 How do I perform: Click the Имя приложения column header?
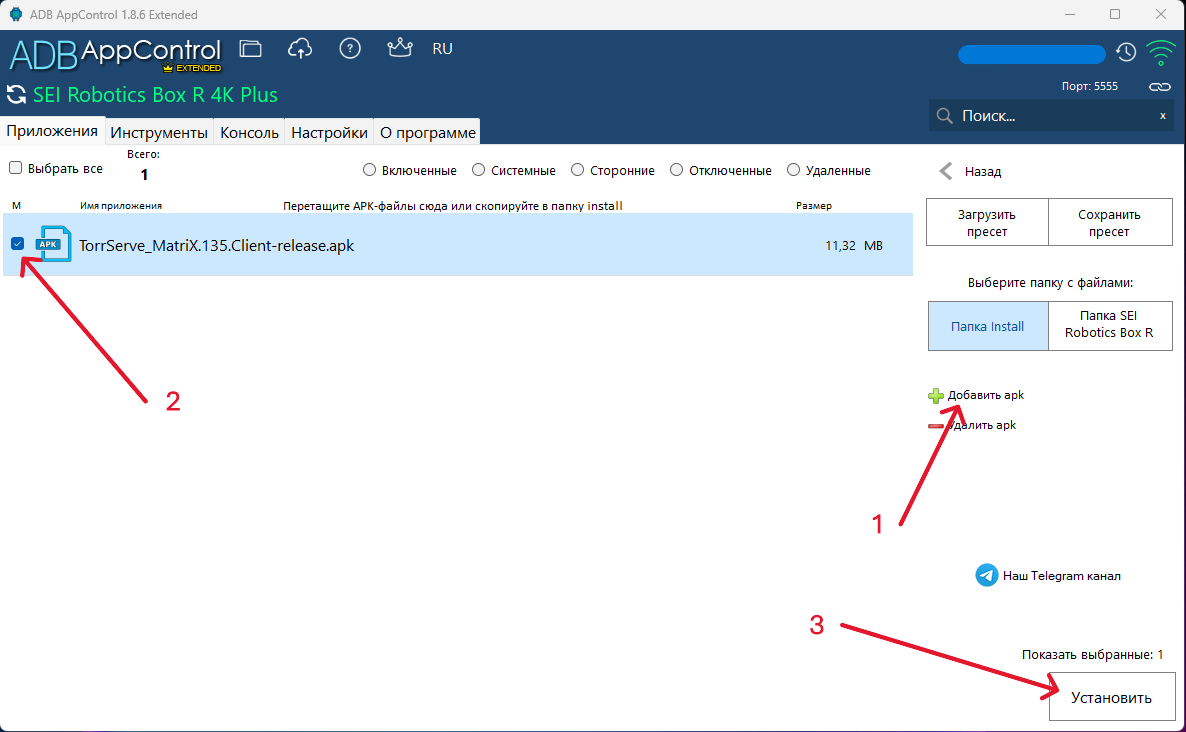[121, 206]
